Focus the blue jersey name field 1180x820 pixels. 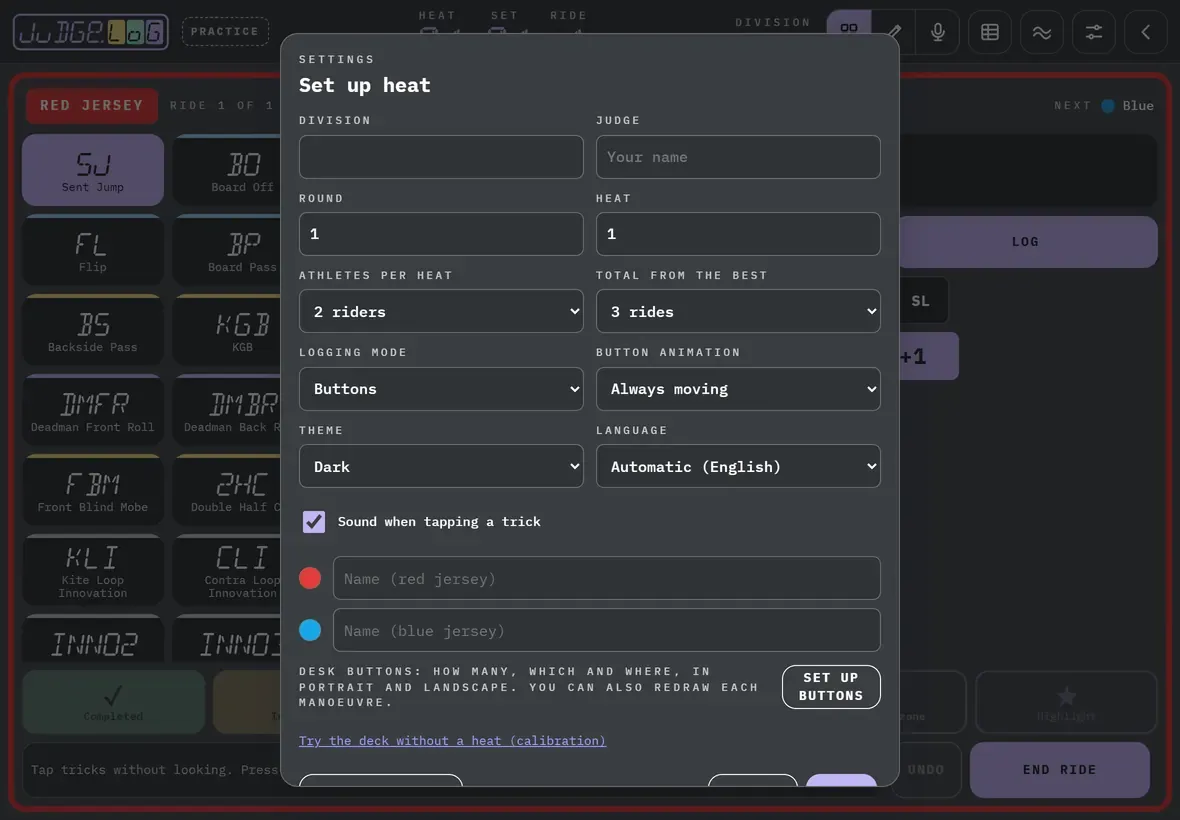607,630
